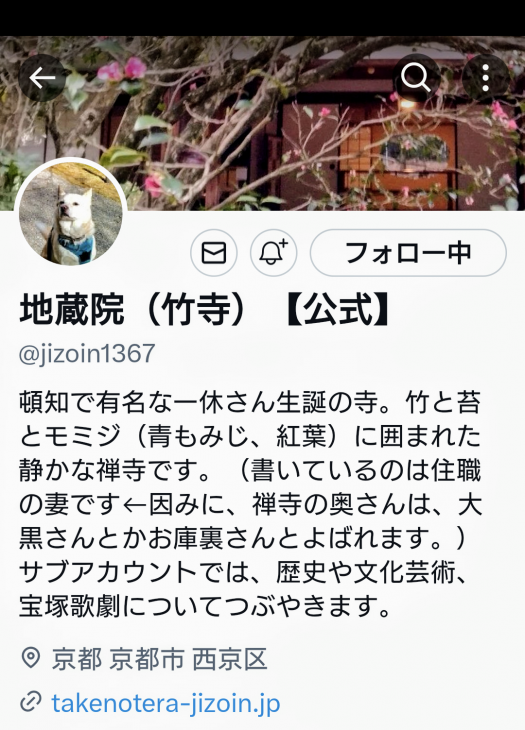Screen dimensions: 525x730
Task: Tap the black status bar at the top
Action: pos(262,18)
